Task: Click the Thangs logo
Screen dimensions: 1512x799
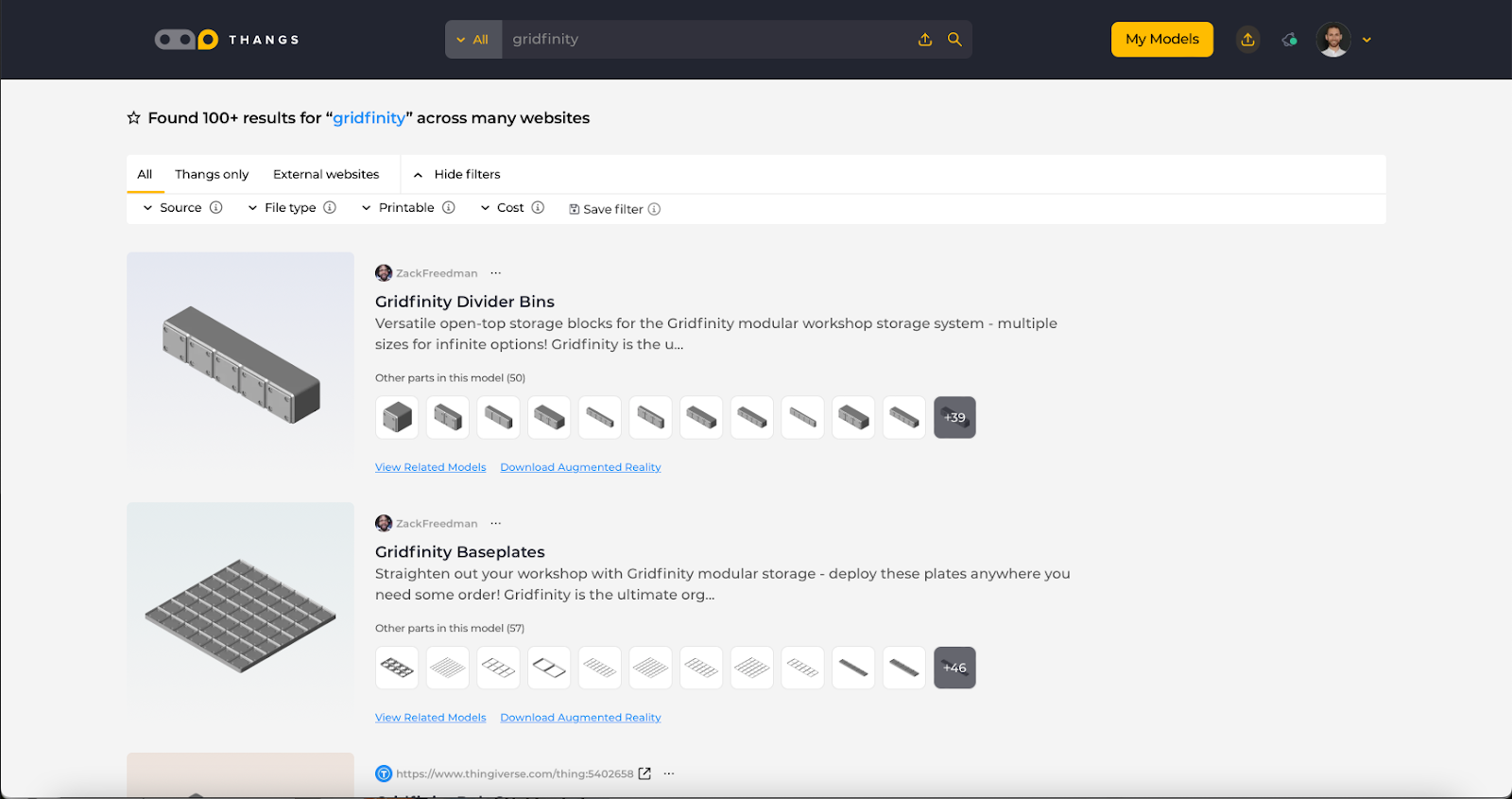Action: [x=227, y=40]
